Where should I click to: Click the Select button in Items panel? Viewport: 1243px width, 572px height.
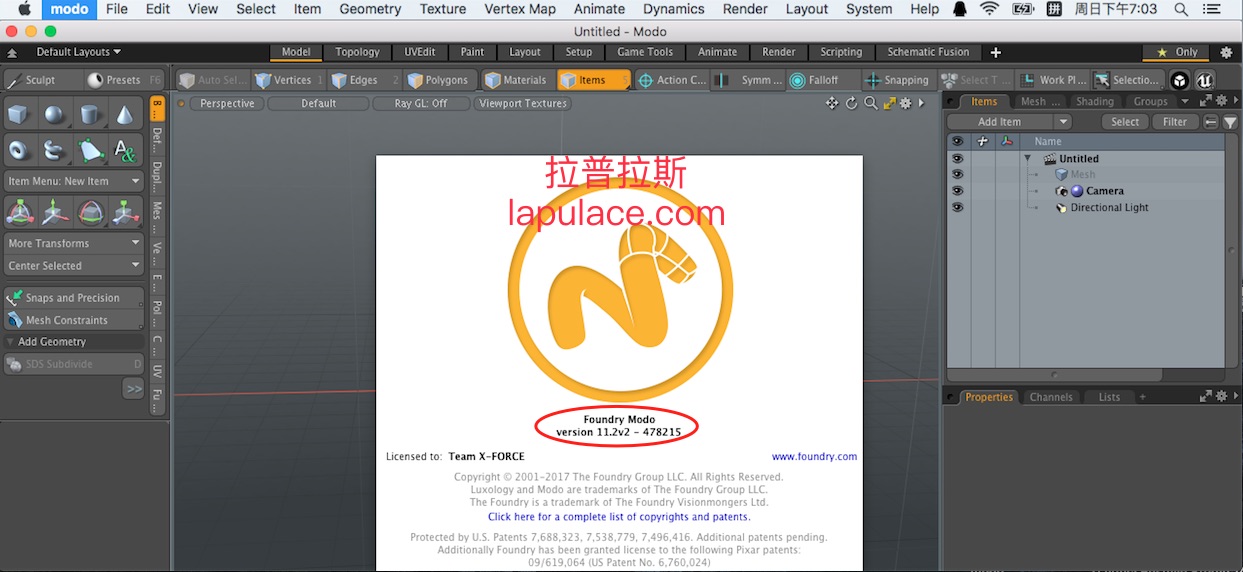pos(1125,122)
